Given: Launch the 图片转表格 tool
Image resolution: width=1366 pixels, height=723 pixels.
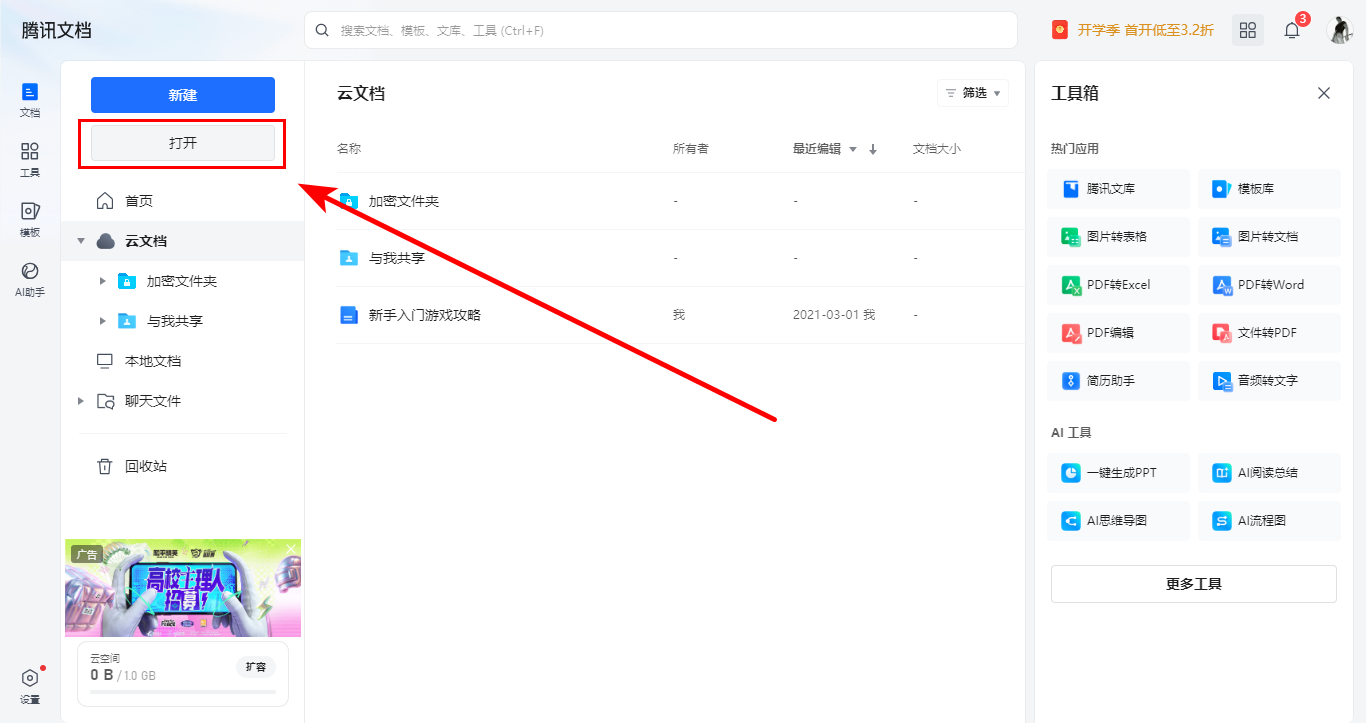Looking at the screenshot, I should pos(1118,236).
